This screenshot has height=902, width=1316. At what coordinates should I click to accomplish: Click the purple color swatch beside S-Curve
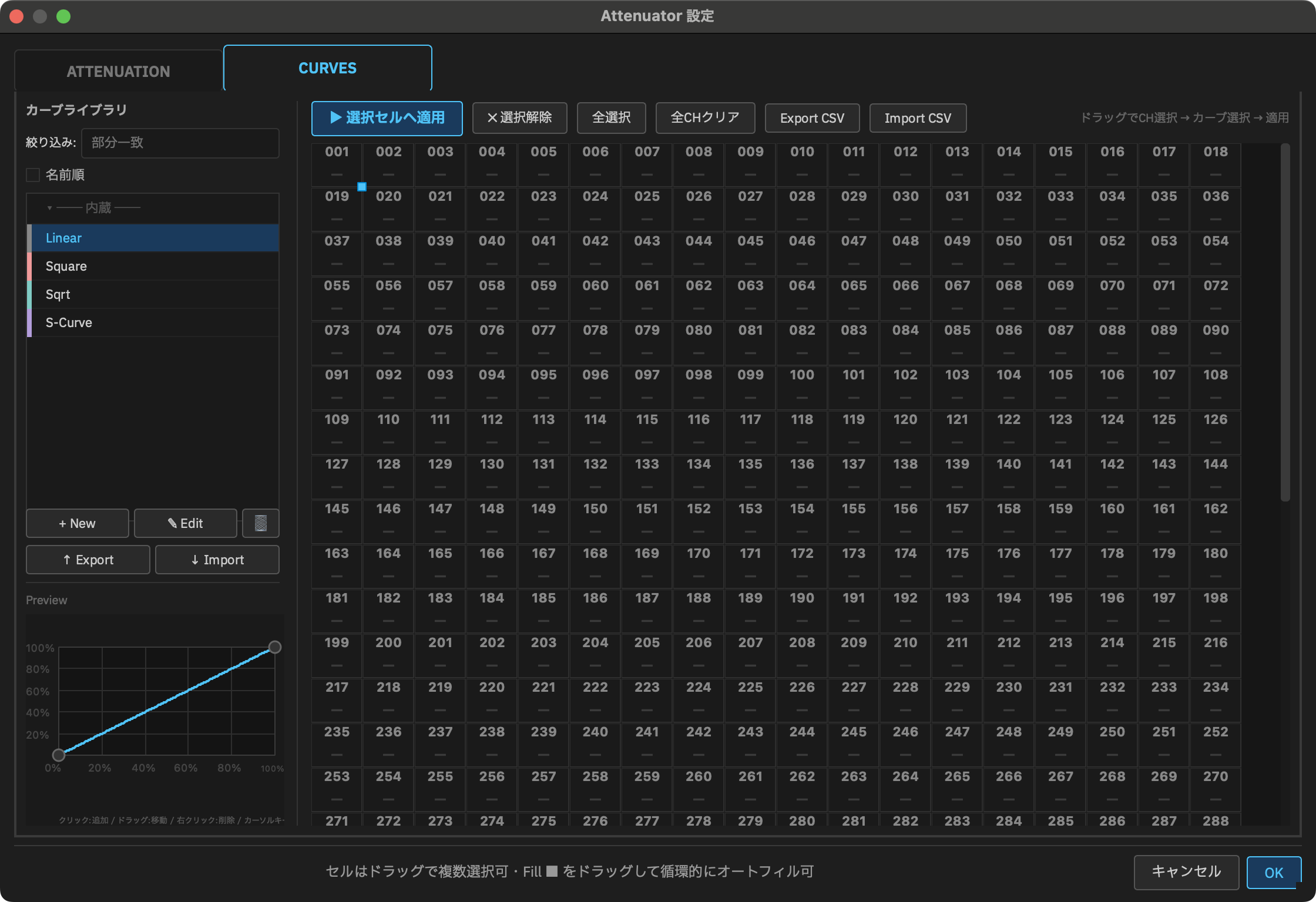[x=29, y=322]
